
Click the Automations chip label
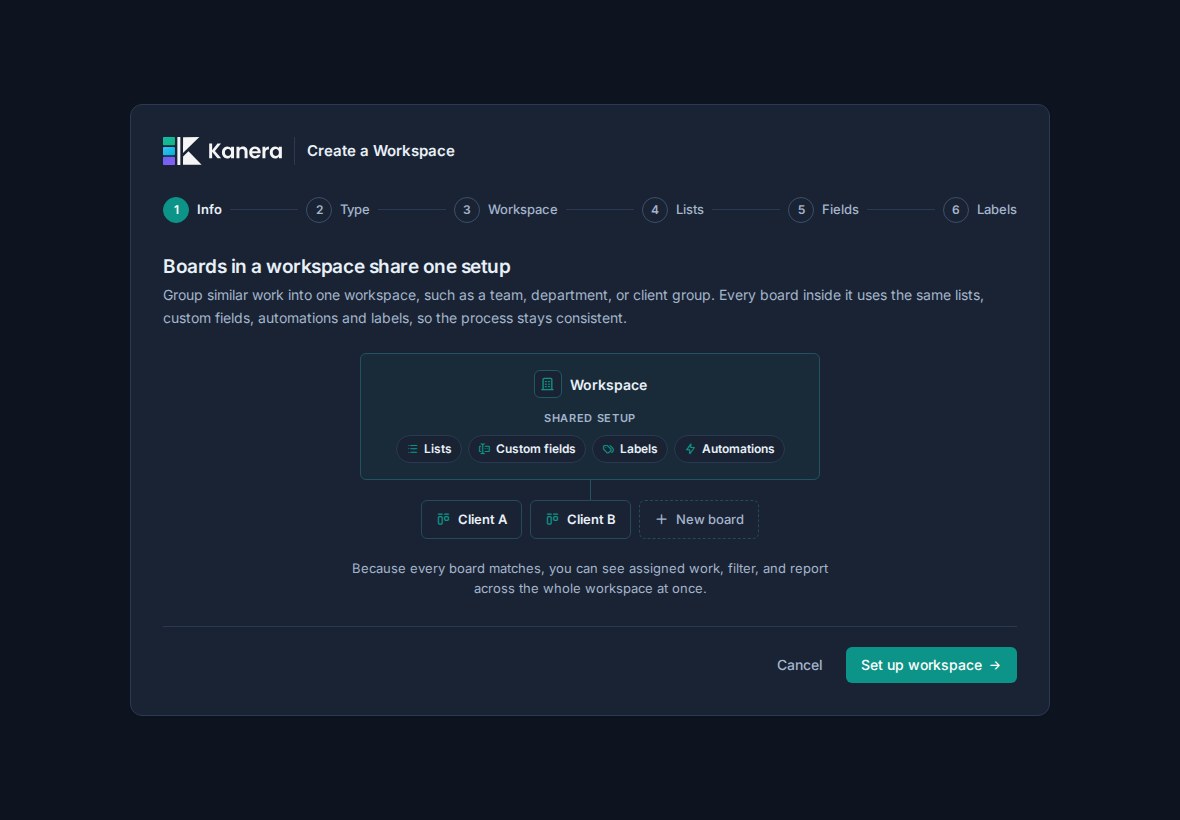[738, 449]
